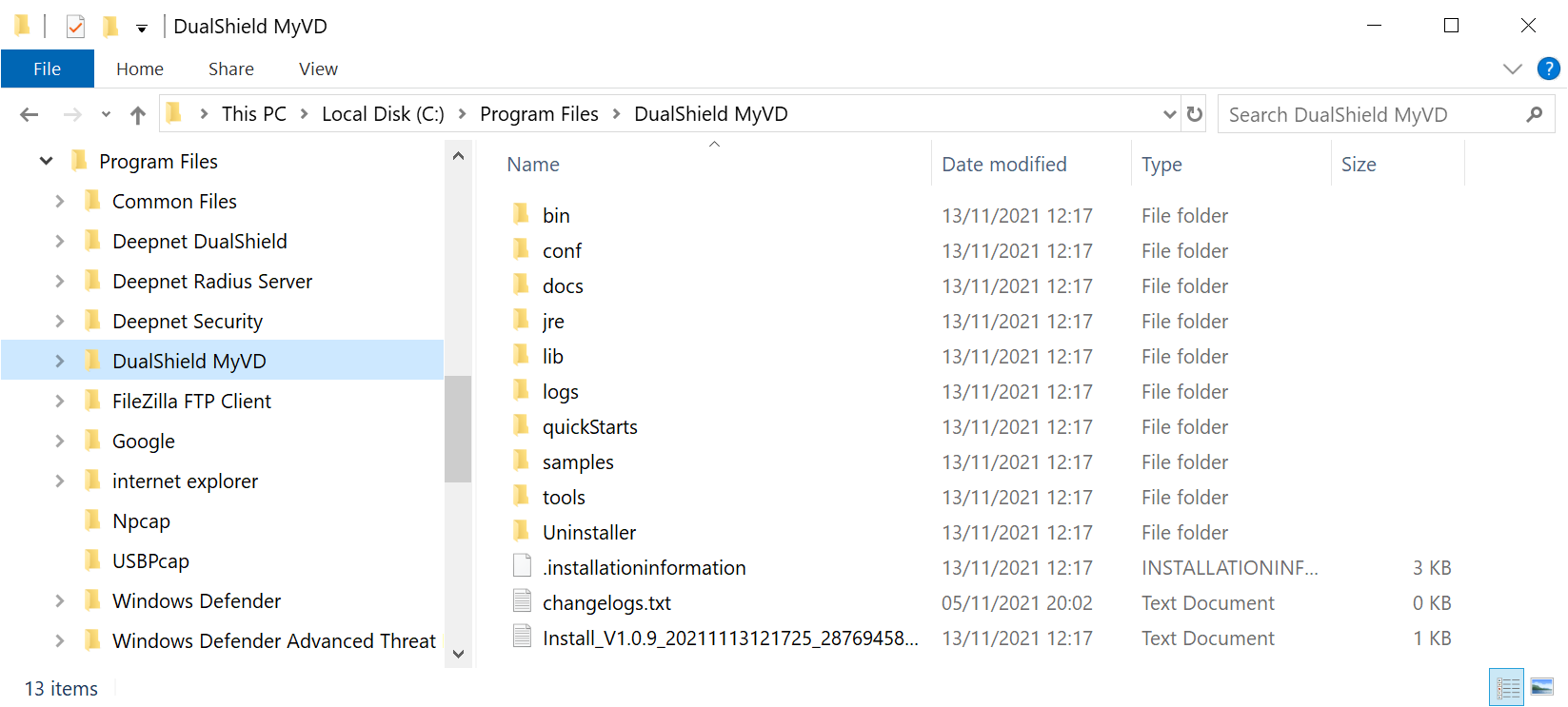Click the Program Files breadcrumb
Viewport: 1568px width, 707px height.
click(x=539, y=114)
